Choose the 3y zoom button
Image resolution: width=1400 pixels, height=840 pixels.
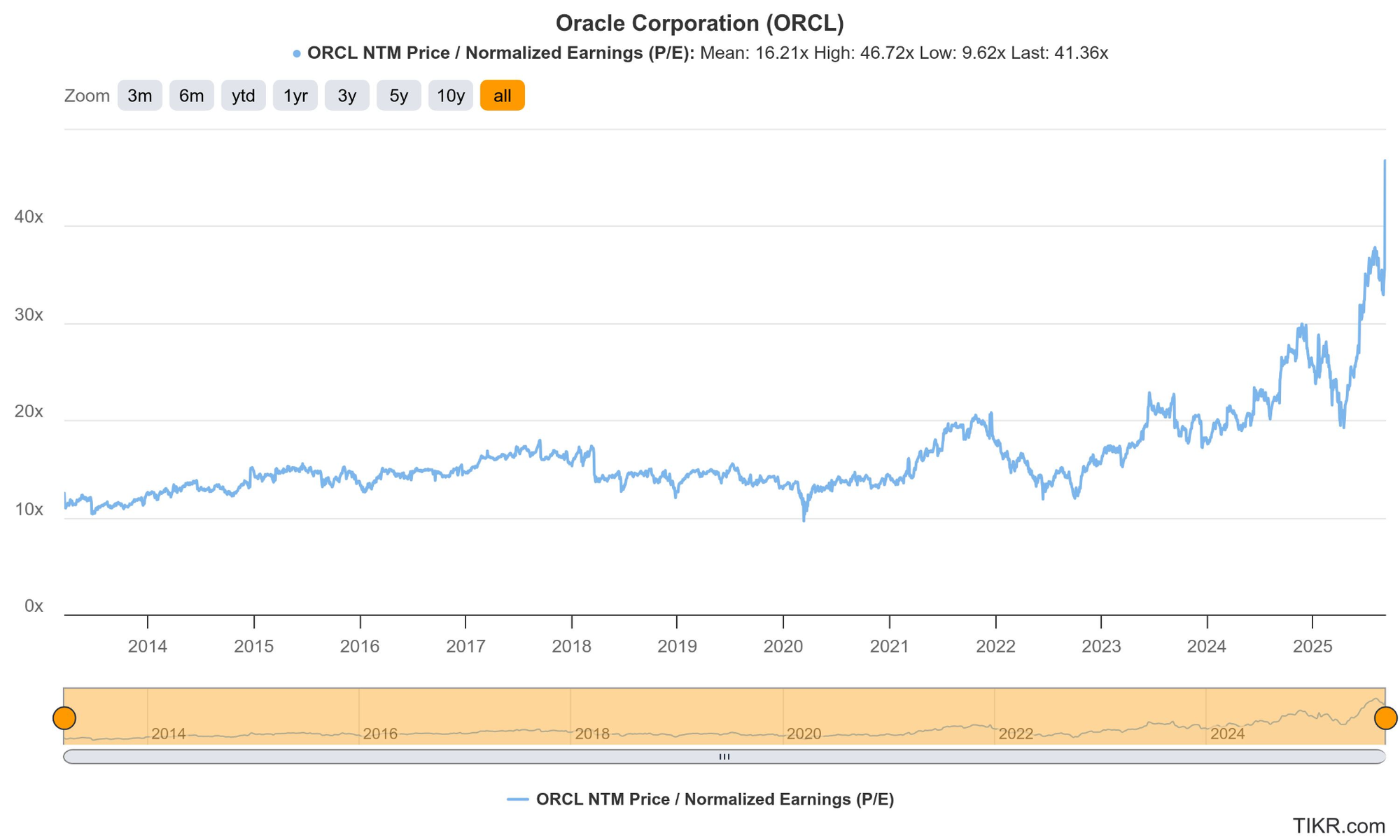[346, 96]
